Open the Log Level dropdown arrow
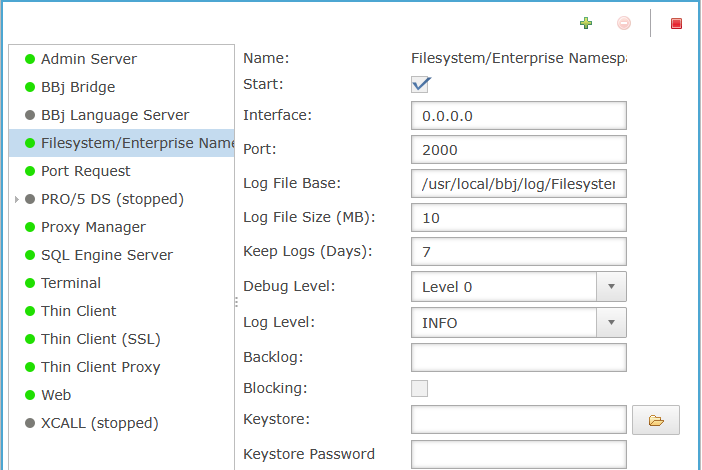Image resolution: width=702 pixels, height=470 pixels. point(611,322)
